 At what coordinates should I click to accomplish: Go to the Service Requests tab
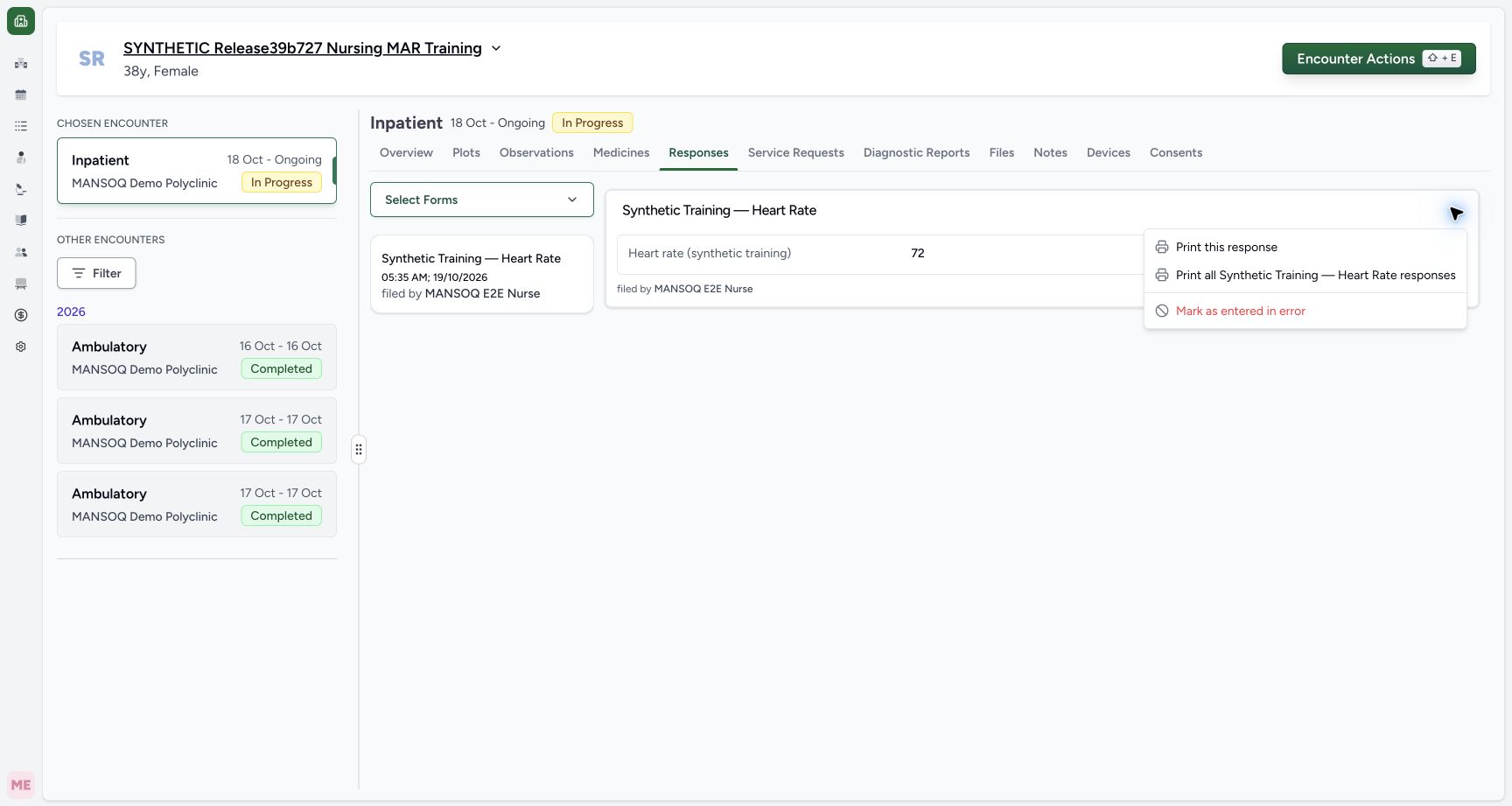pos(796,152)
